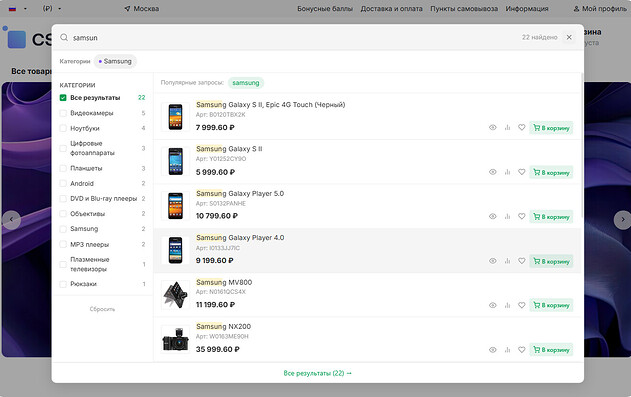Check the DVD и Blu-ray плееры filter
This screenshot has height=397, width=631.
(x=63, y=199)
